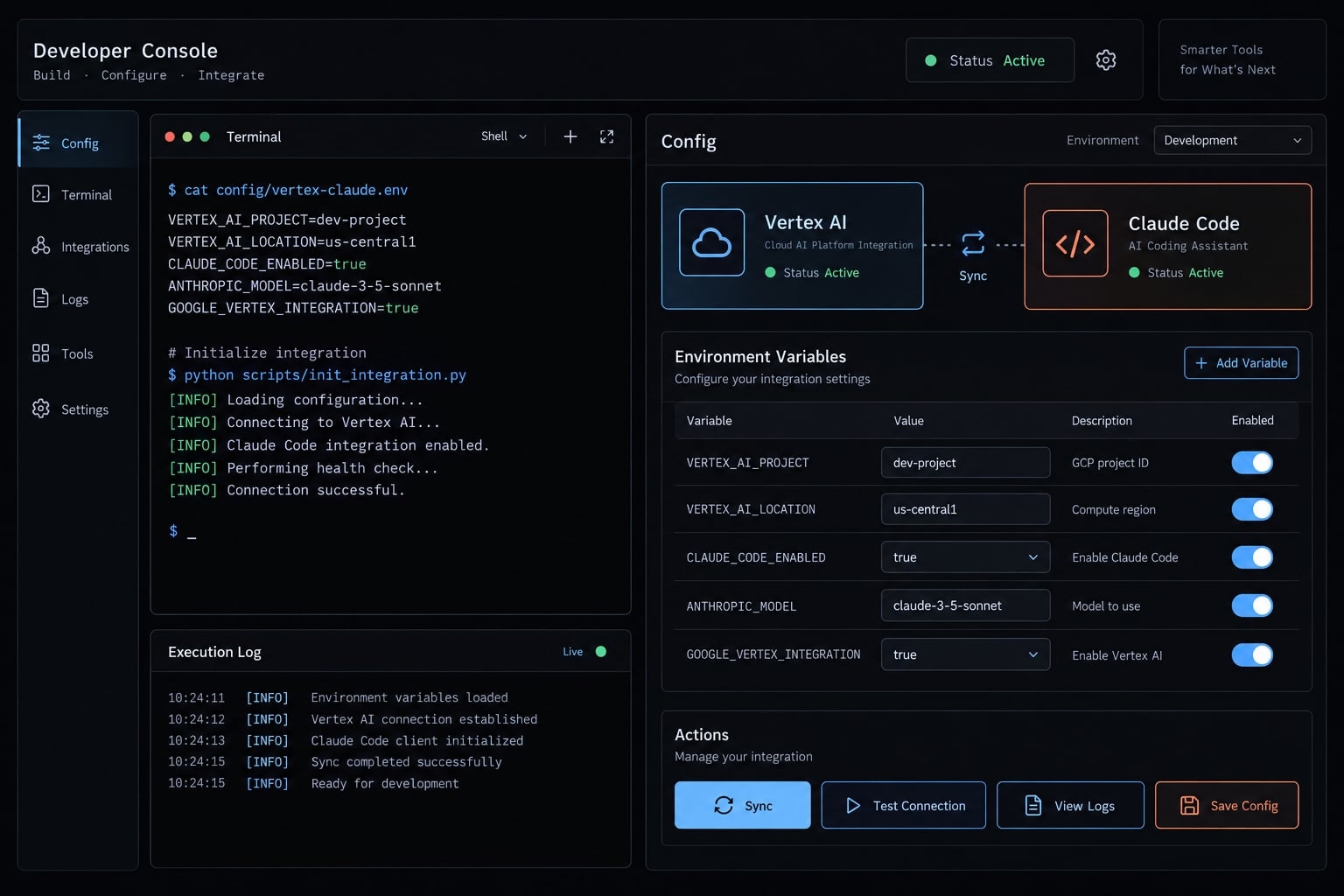1344x896 pixels.
Task: Click the Status Active header badge
Action: point(990,60)
